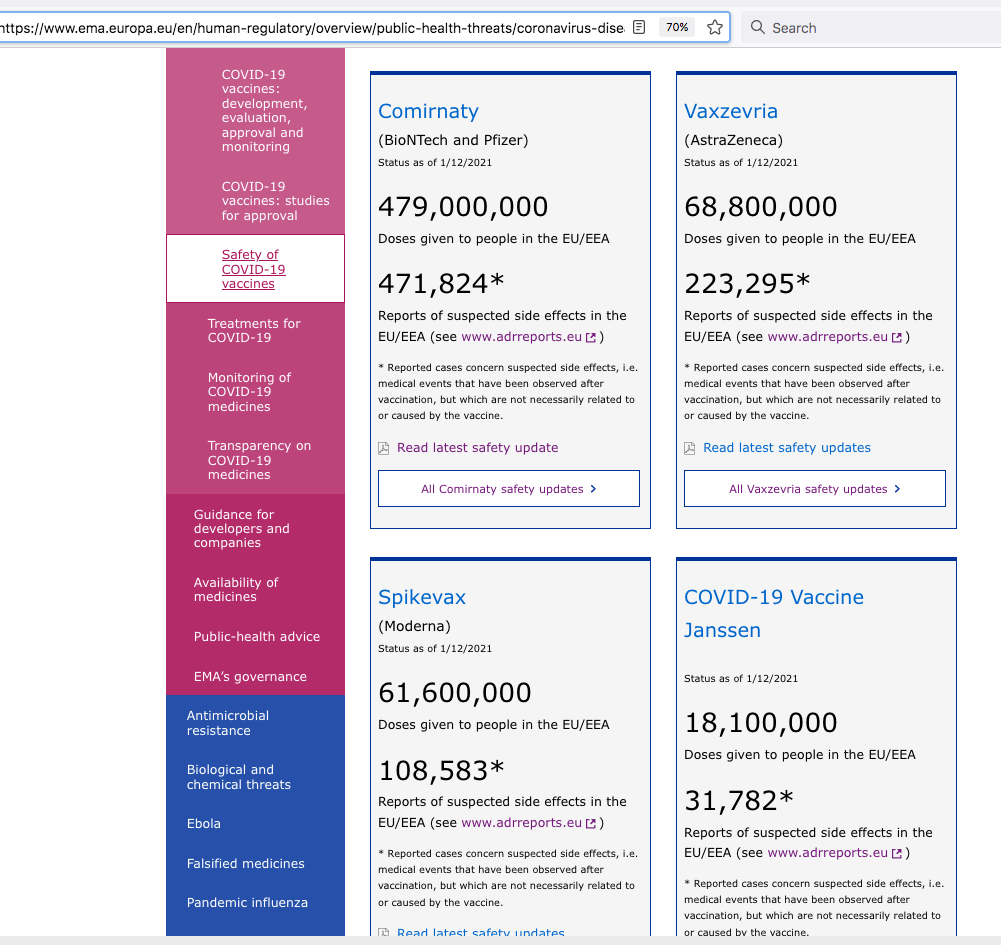Select the URL in the address bar
Screen dimensions: 1001x945
(x=312, y=28)
